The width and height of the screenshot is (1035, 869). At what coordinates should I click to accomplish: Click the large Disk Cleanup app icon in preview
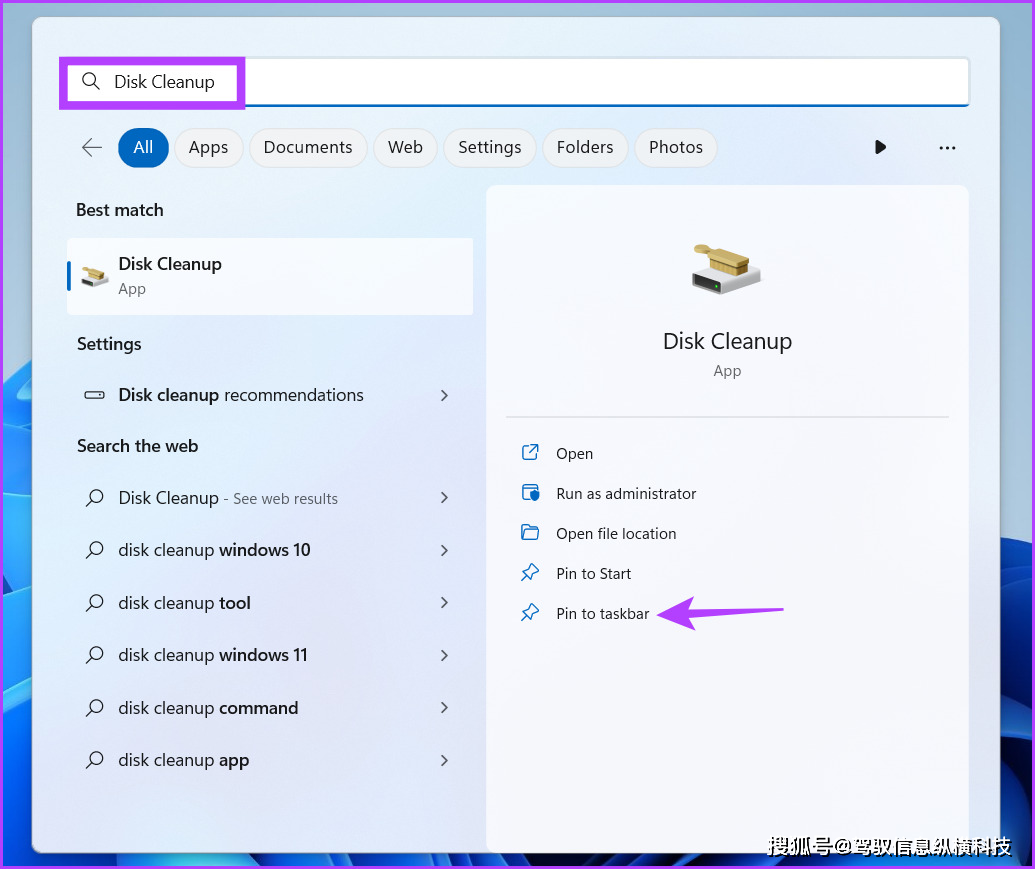[x=726, y=269]
